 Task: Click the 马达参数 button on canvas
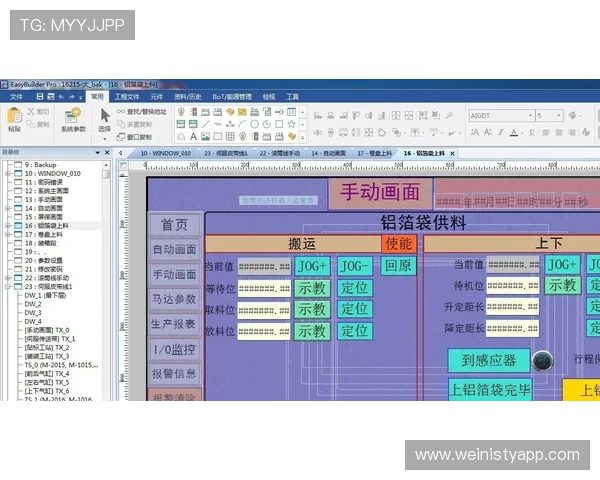coord(174,299)
